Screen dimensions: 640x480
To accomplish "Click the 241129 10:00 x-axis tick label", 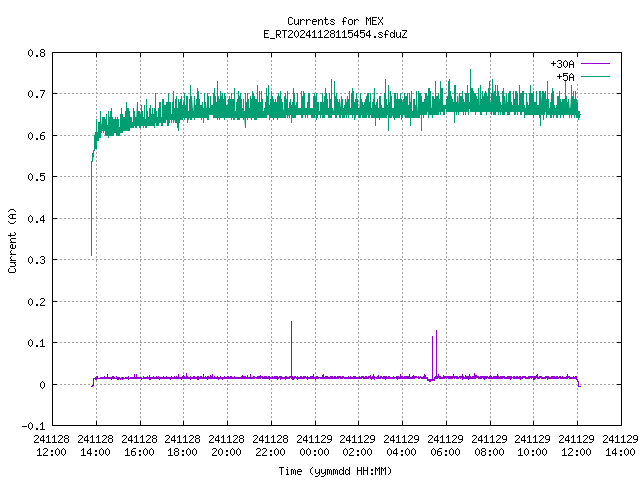I will coord(533,445).
